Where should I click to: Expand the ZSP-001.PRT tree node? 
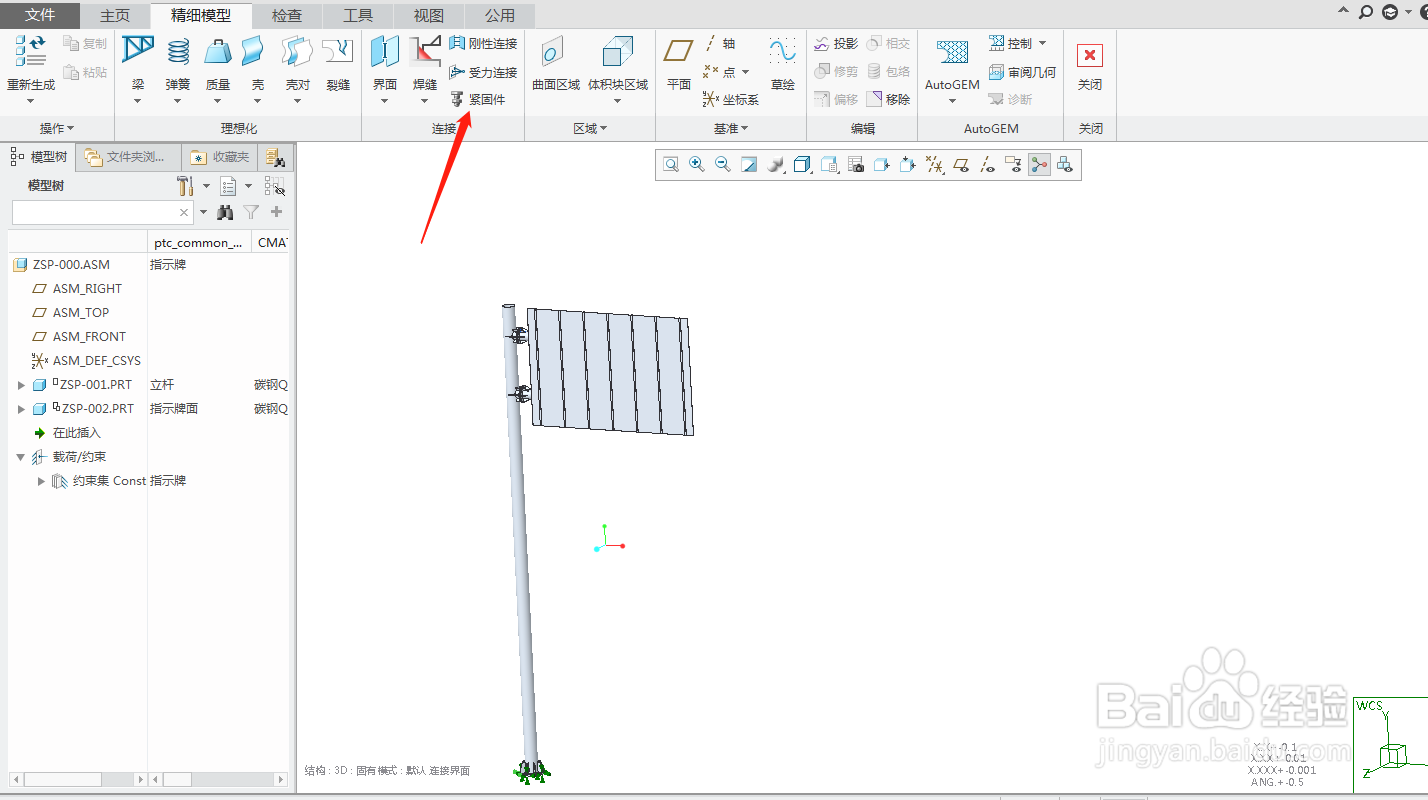tap(21, 384)
